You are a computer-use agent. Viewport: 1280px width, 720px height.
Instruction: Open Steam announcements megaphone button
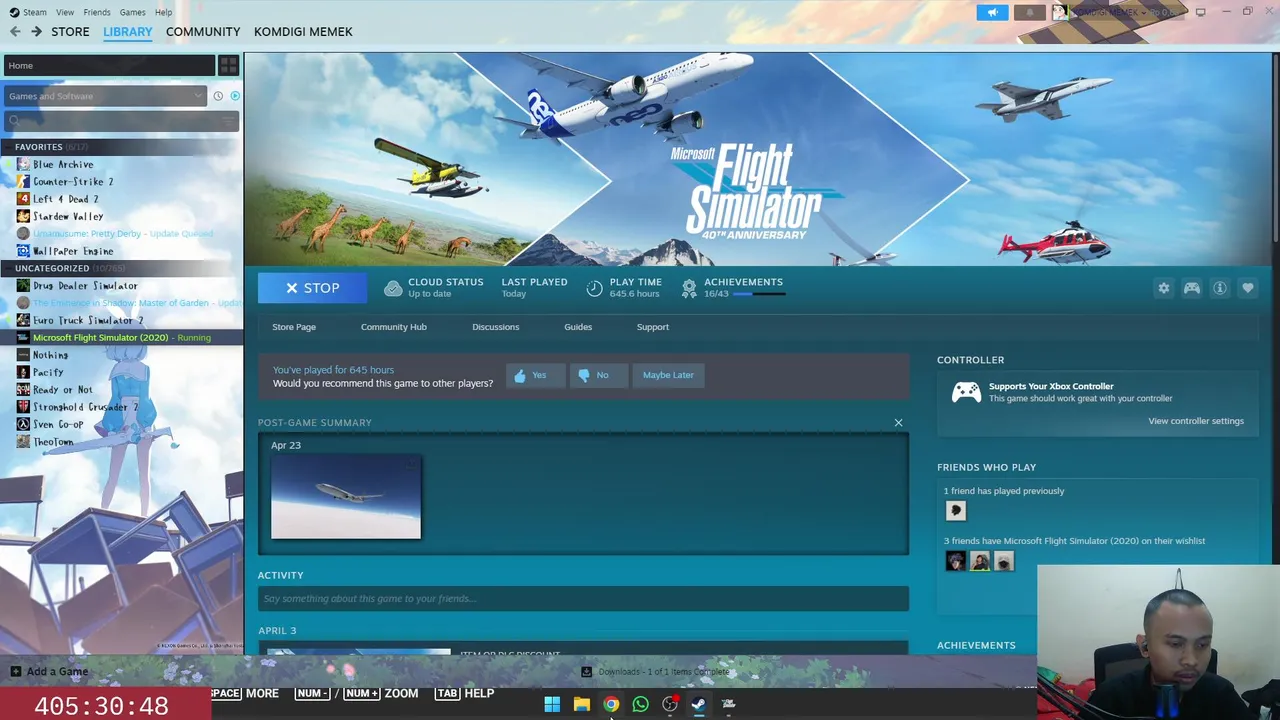[992, 12]
